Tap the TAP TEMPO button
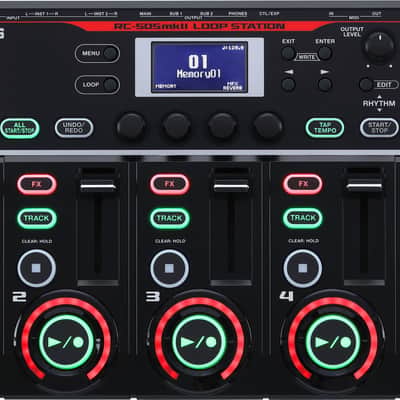 (325, 128)
